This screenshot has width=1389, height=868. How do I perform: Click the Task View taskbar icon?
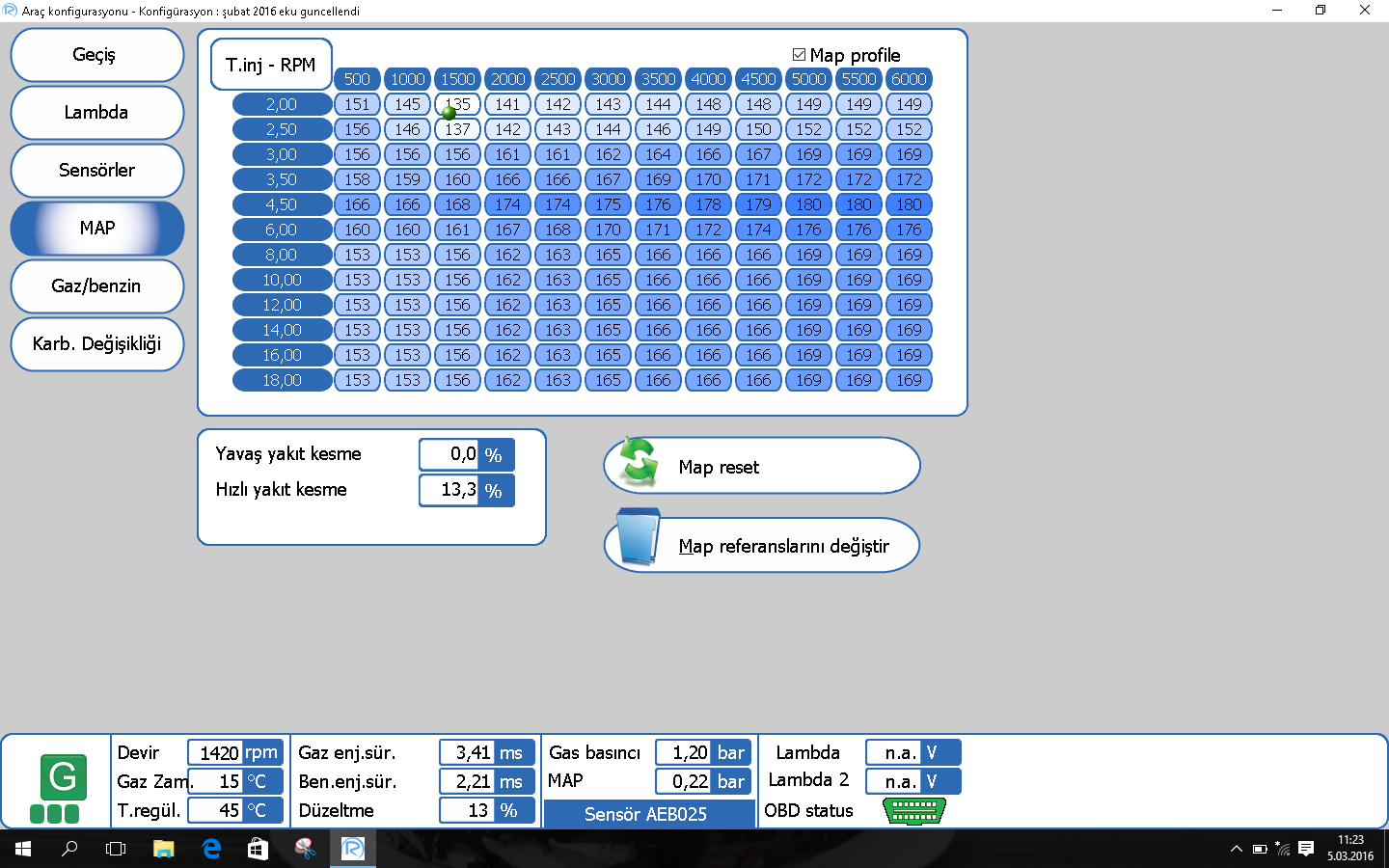pos(116,849)
